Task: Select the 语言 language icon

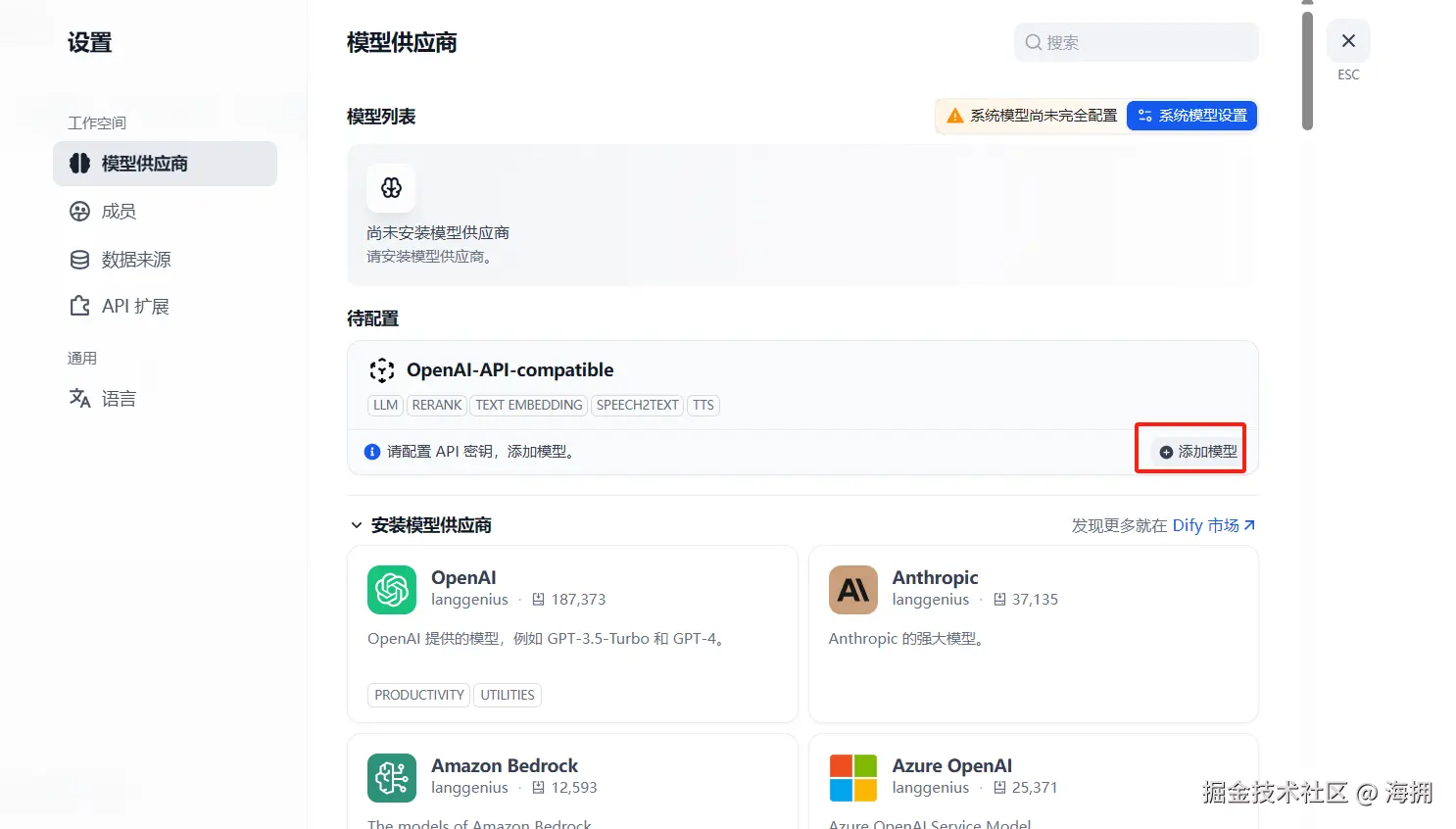Action: click(x=79, y=398)
